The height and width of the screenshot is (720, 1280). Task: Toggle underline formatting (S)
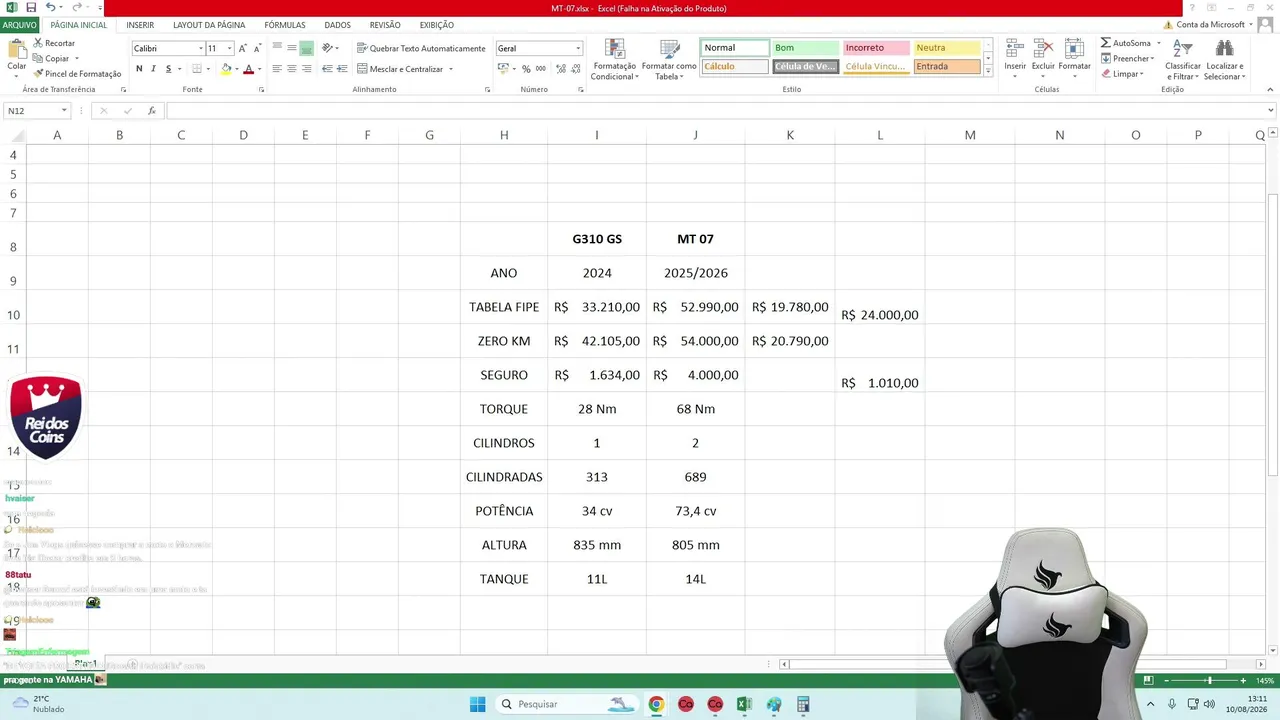coord(168,69)
